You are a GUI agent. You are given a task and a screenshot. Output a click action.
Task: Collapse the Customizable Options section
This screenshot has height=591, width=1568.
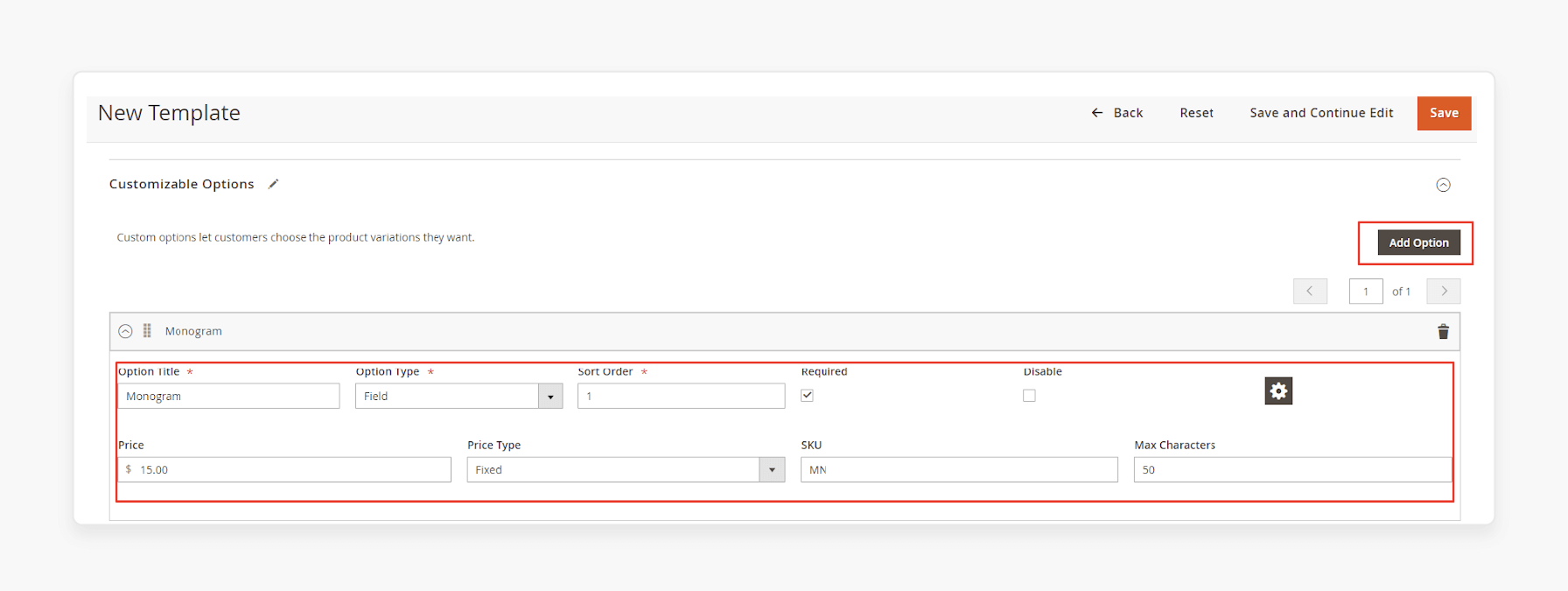1443,185
